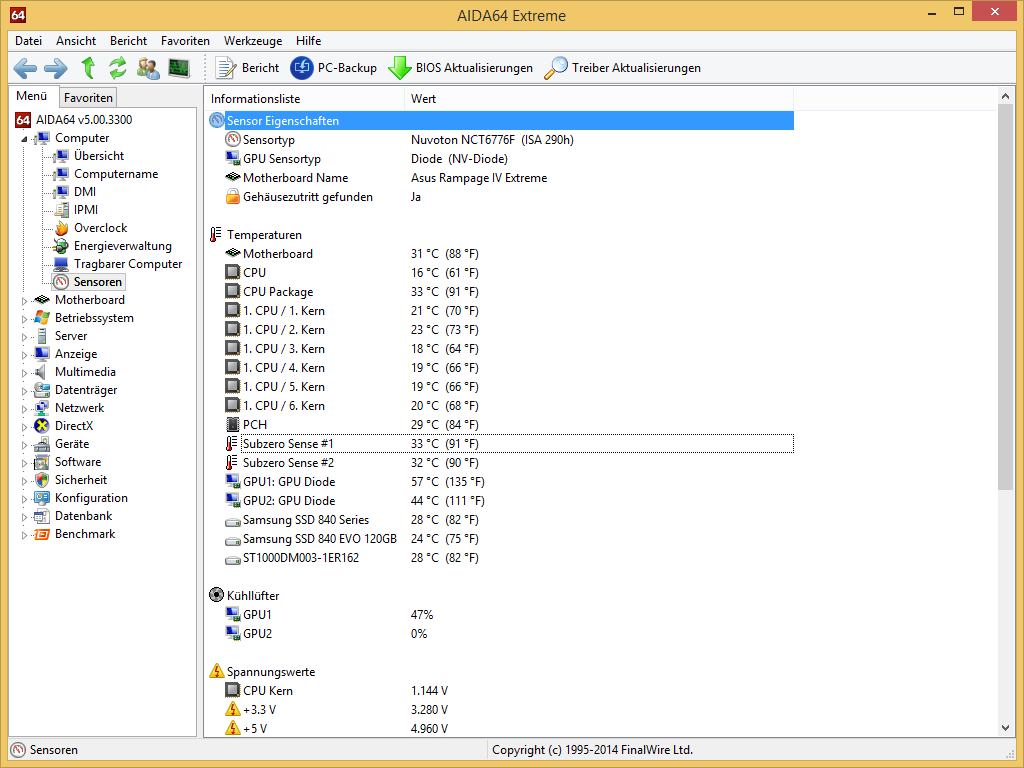
Task: Click the scrollbar up arrow
Action: coord(1005,97)
